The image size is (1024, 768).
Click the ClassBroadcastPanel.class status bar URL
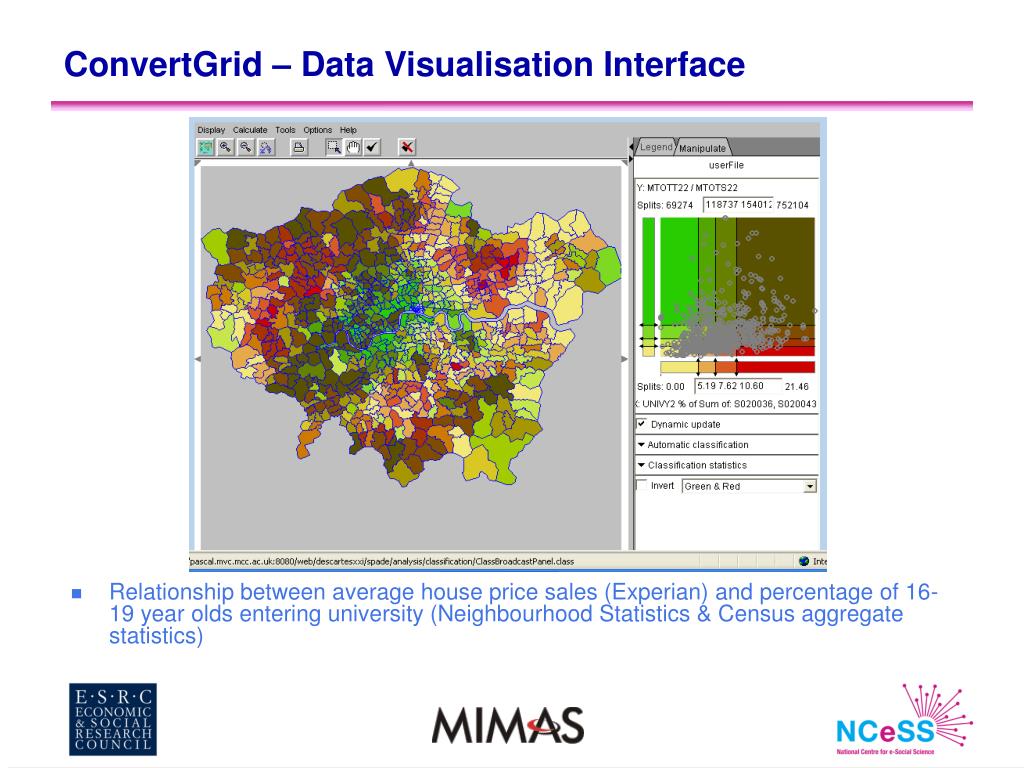(x=382, y=561)
